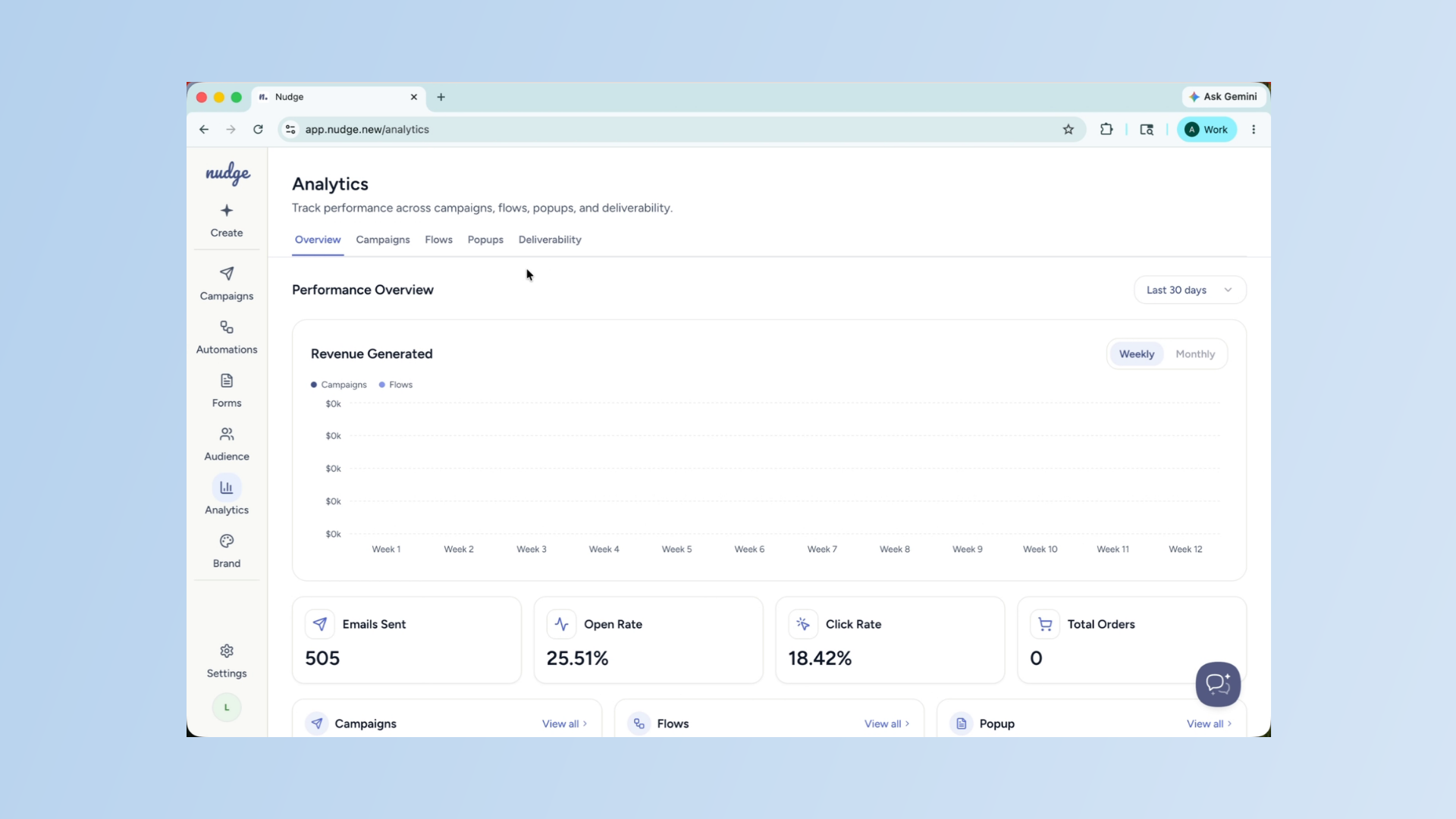The width and height of the screenshot is (1456, 819).
Task: Open the Create sparkle icon
Action: pyautogui.click(x=227, y=210)
